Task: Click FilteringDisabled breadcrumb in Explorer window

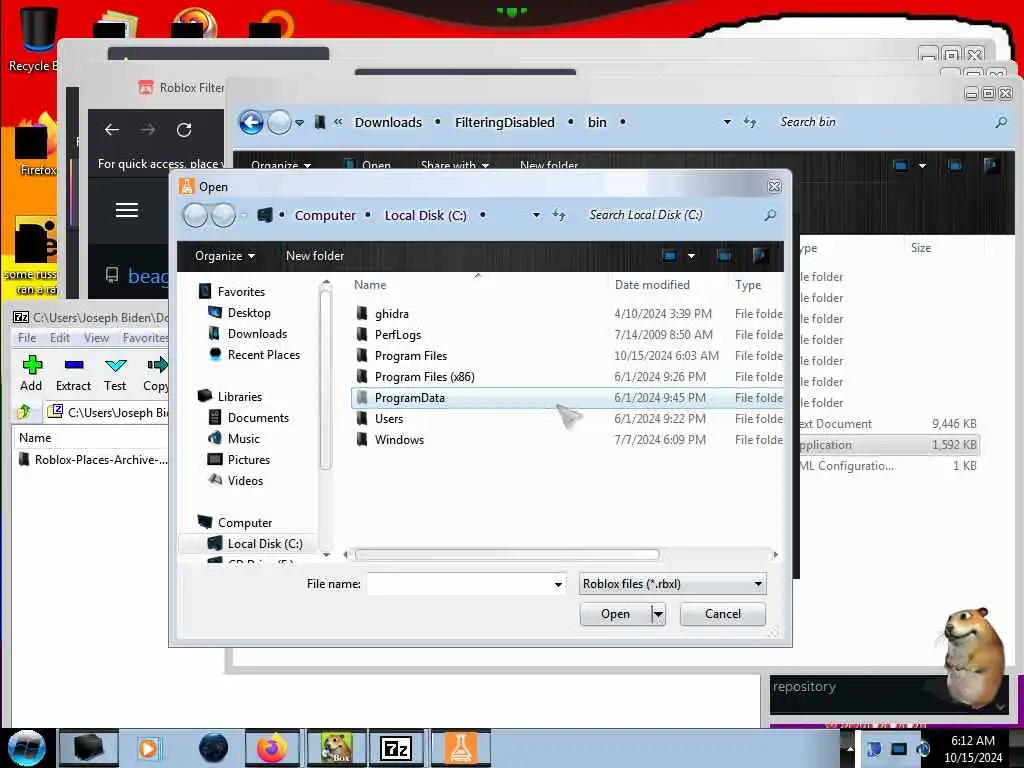Action: 505,123
